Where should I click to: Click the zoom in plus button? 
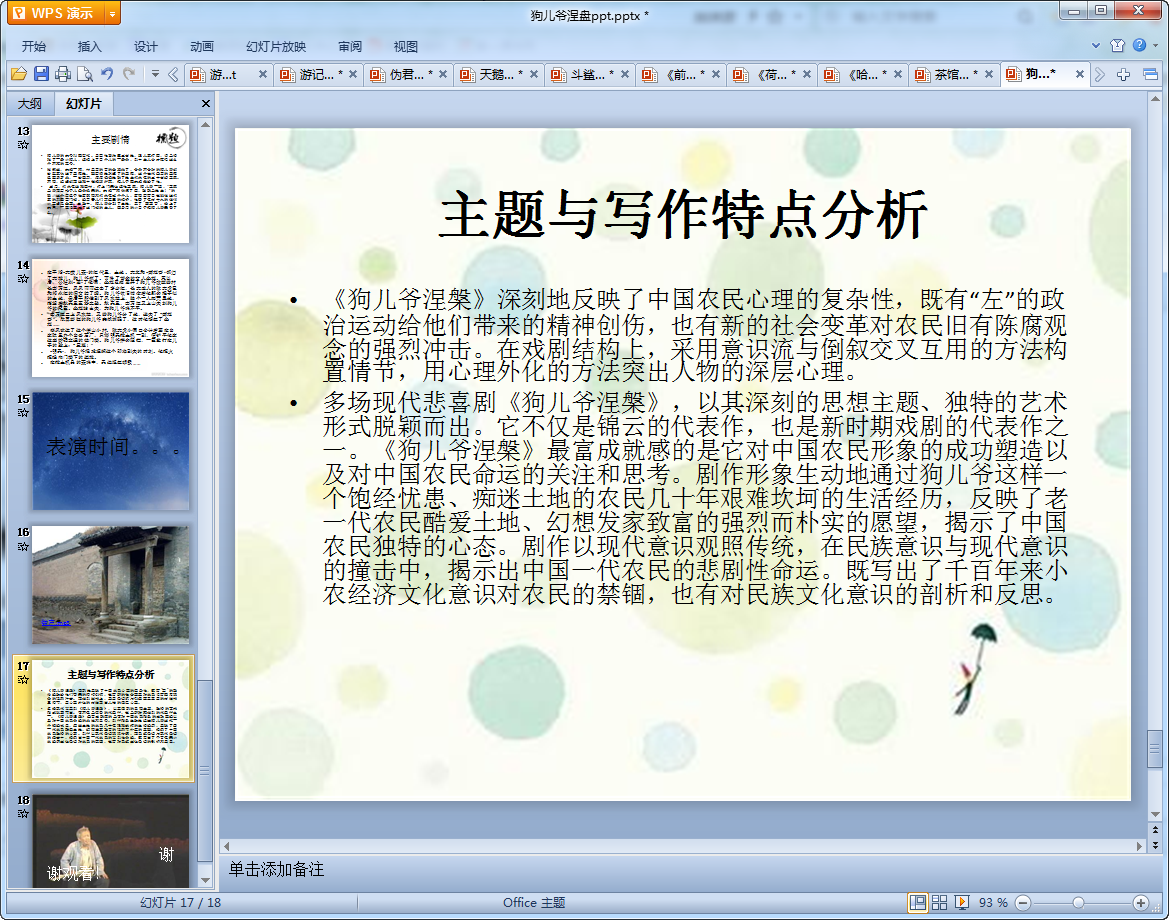[1140, 902]
